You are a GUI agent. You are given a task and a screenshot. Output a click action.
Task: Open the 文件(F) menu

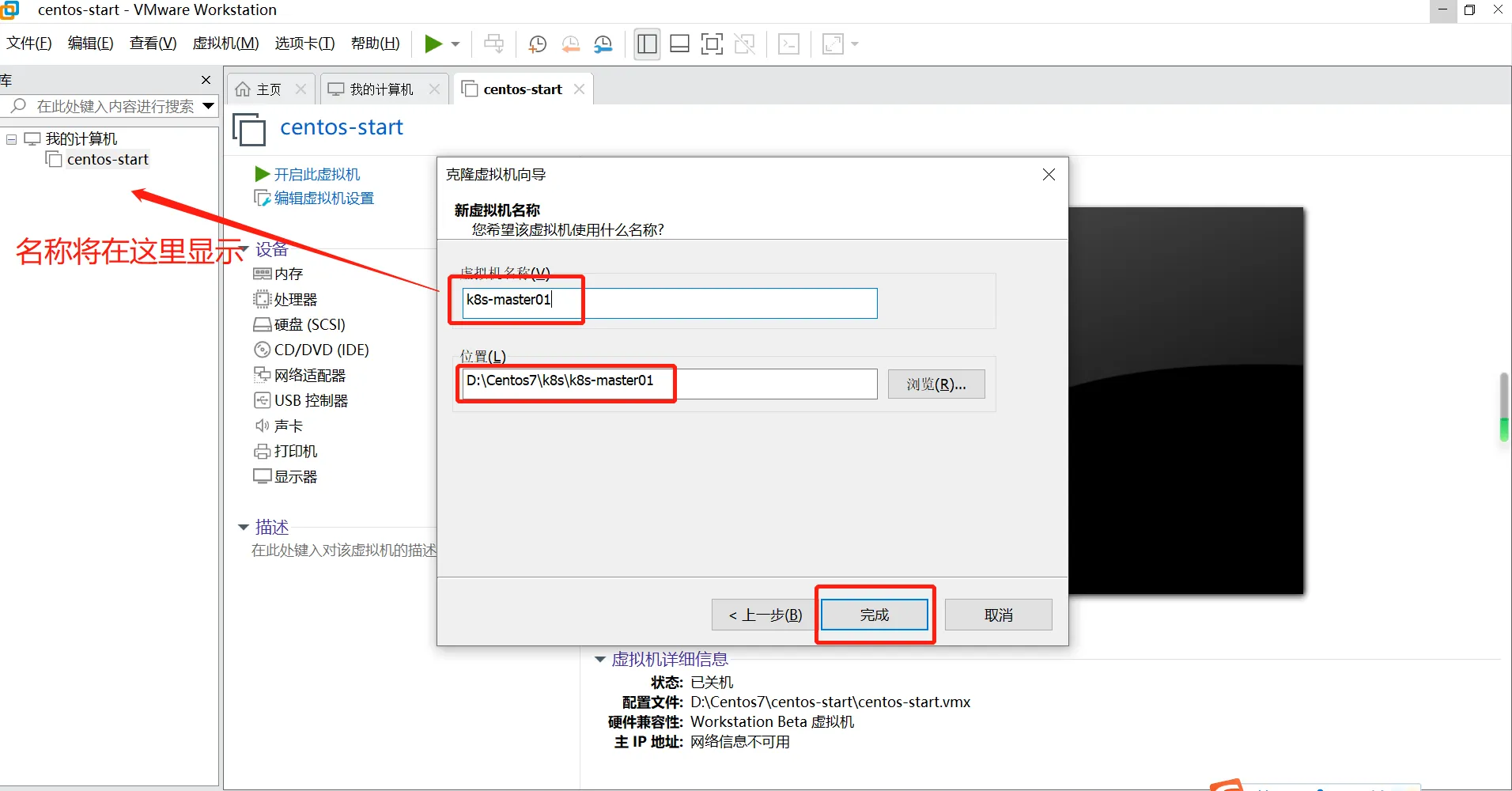(x=29, y=44)
